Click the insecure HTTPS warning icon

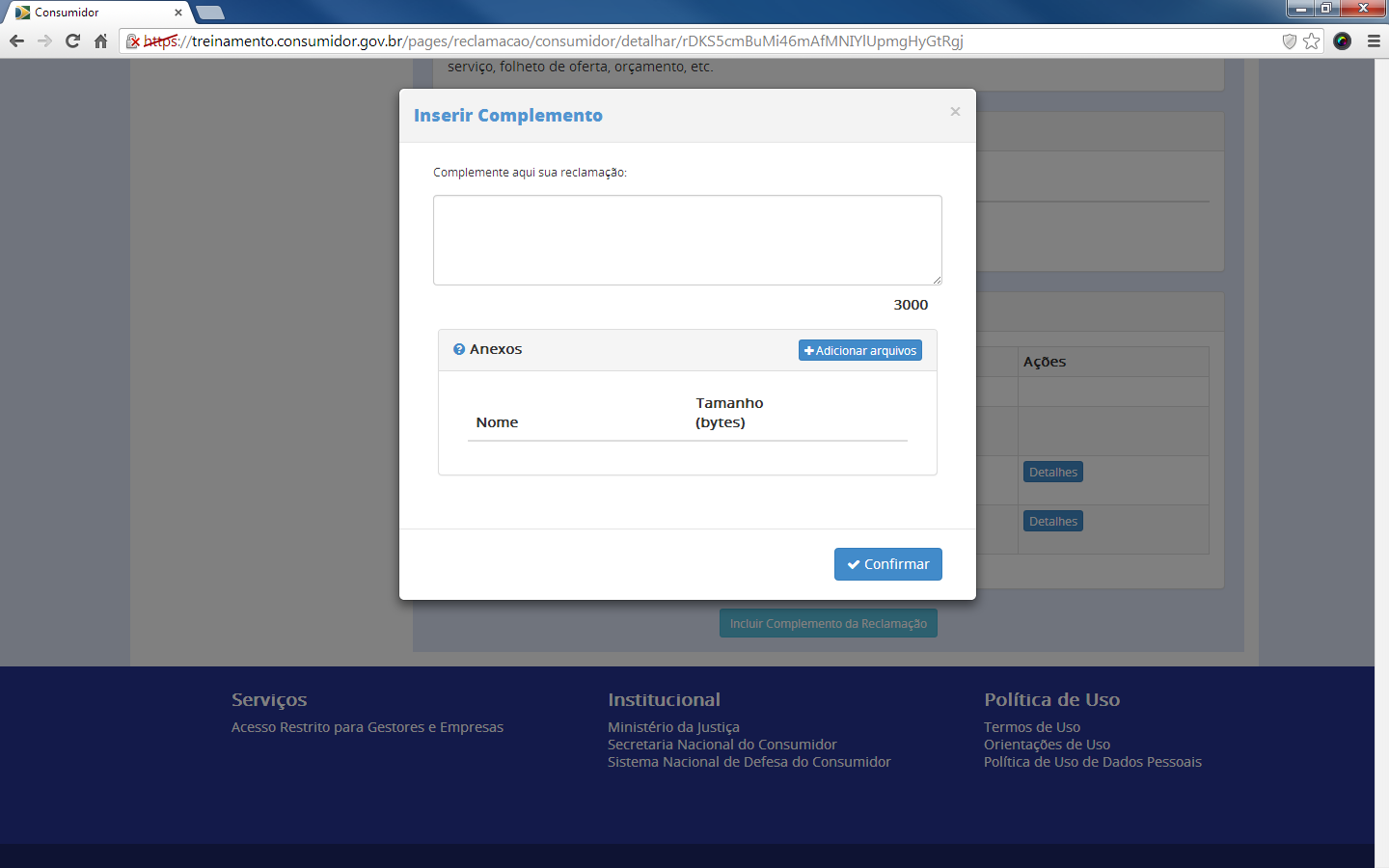point(134,41)
